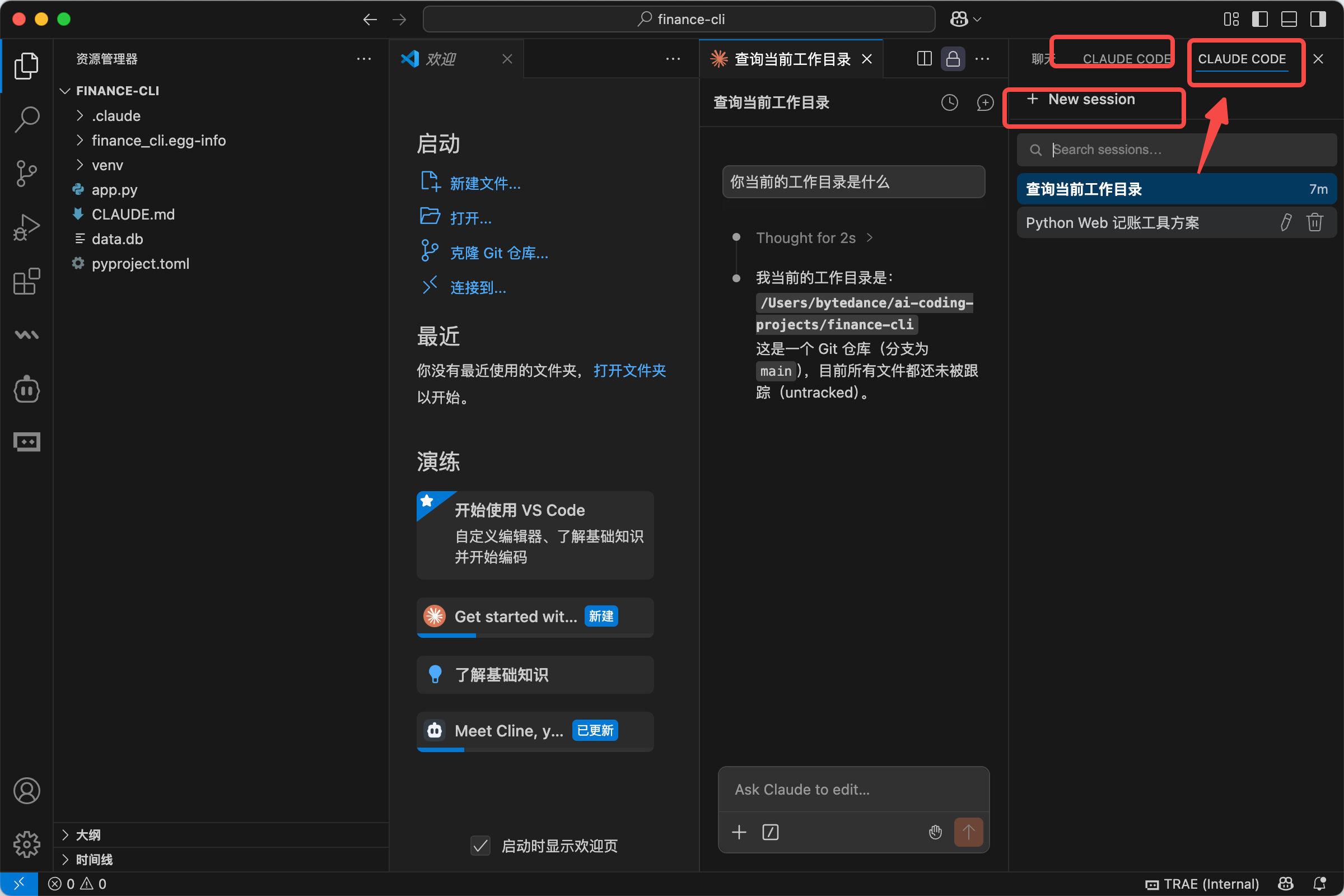Open the Extensions view
This screenshot has height=896, width=1344.
(26, 281)
